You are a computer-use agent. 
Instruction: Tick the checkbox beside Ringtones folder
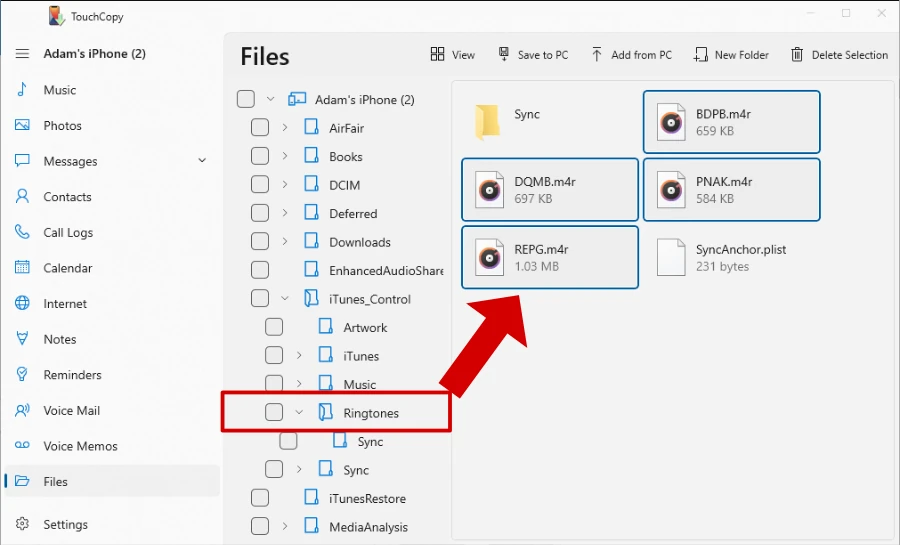click(274, 412)
